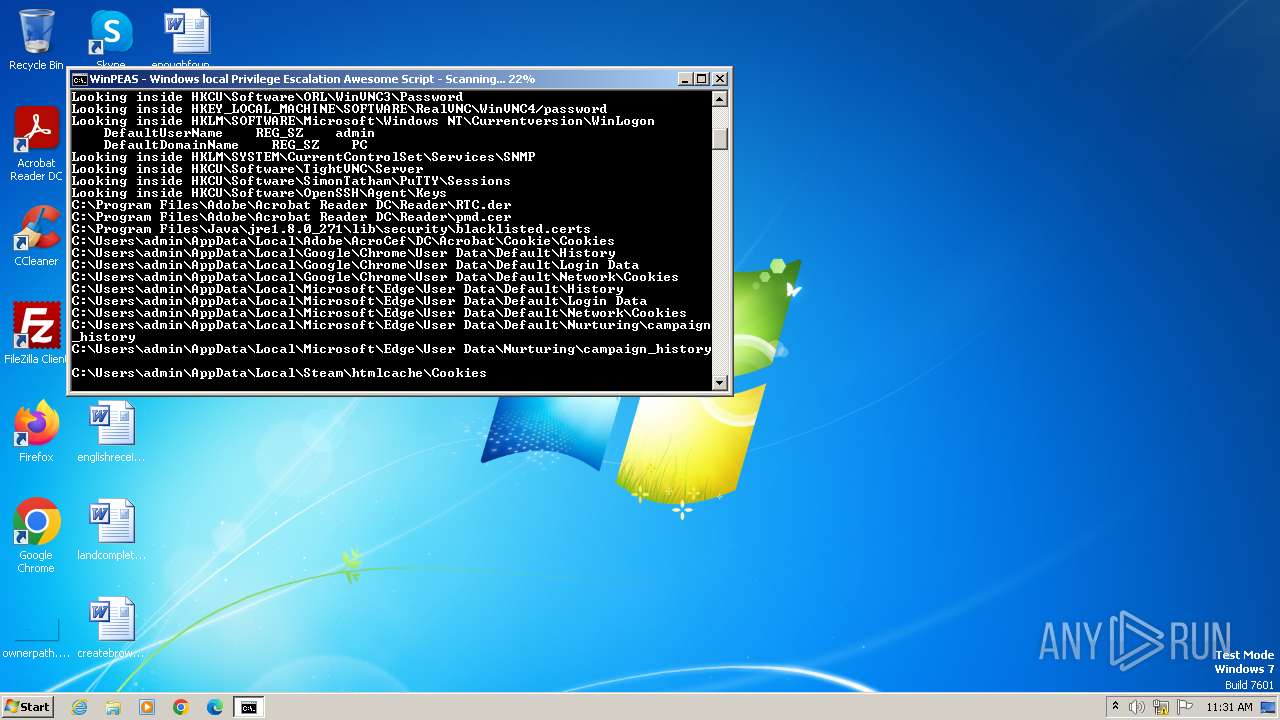This screenshot has height=720, width=1280.
Task: Open the createbrow Word document
Action: [x=111, y=629]
